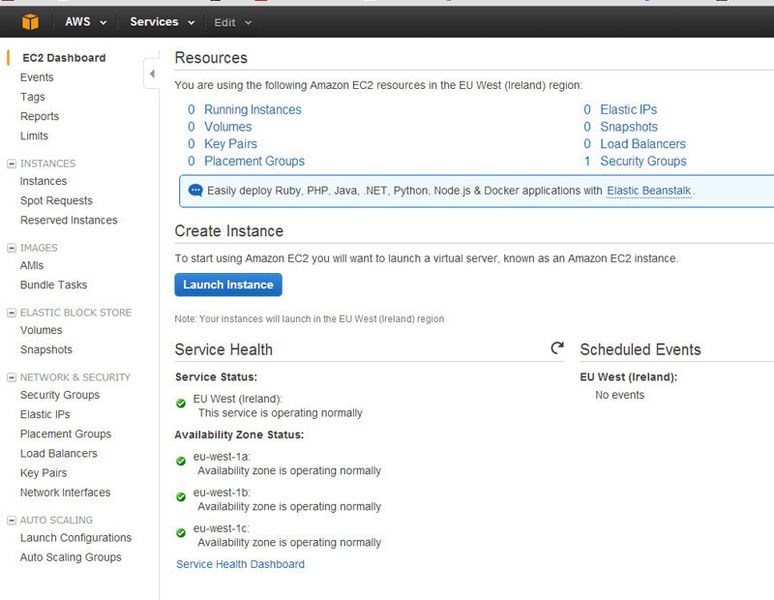Screen dimensions: 774x600
Task: Click green status check beside eu-west-1c
Action: (x=181, y=533)
